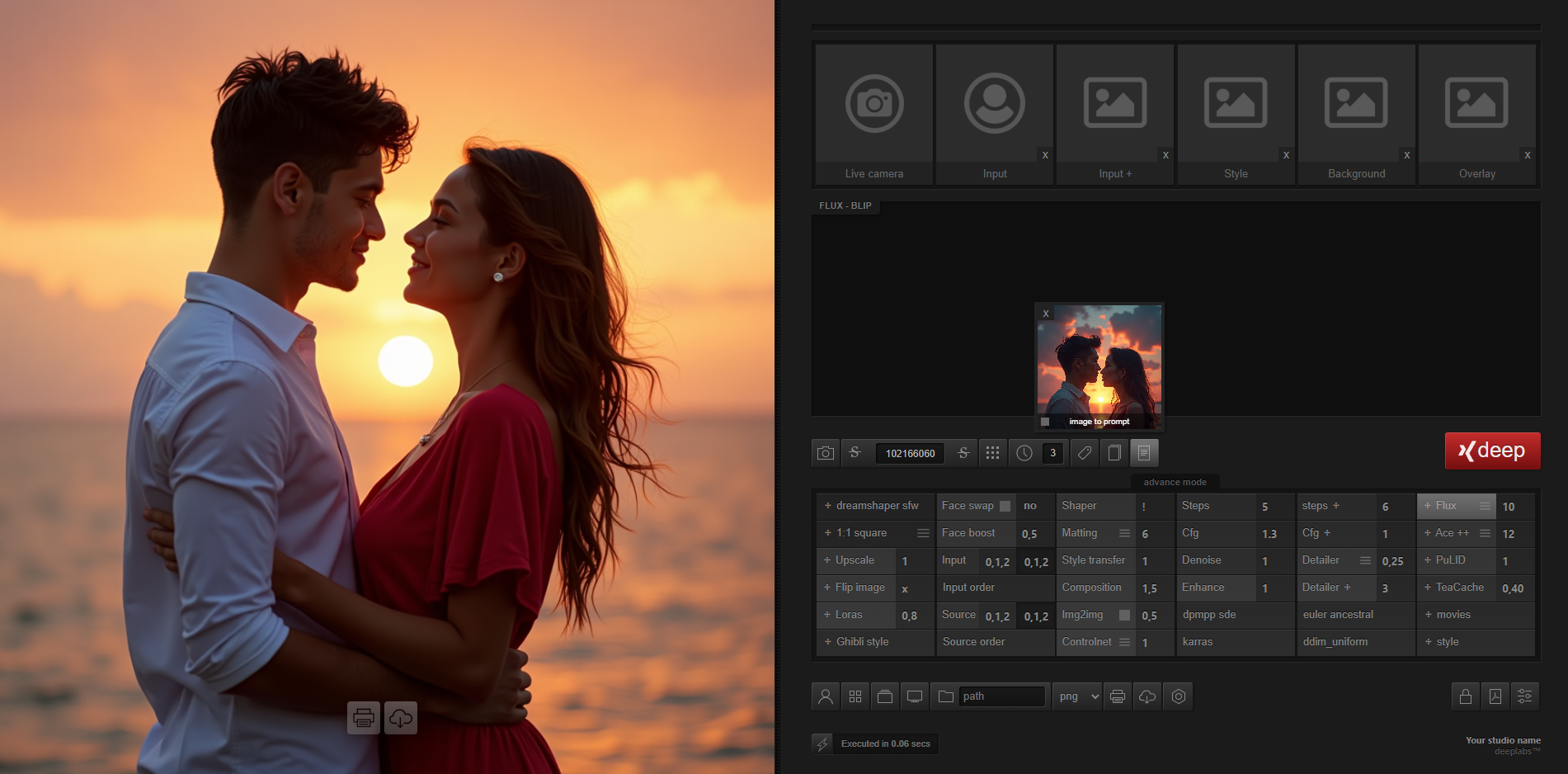Open the Controlnet list menu icon
1568x774 pixels.
[1124, 642]
